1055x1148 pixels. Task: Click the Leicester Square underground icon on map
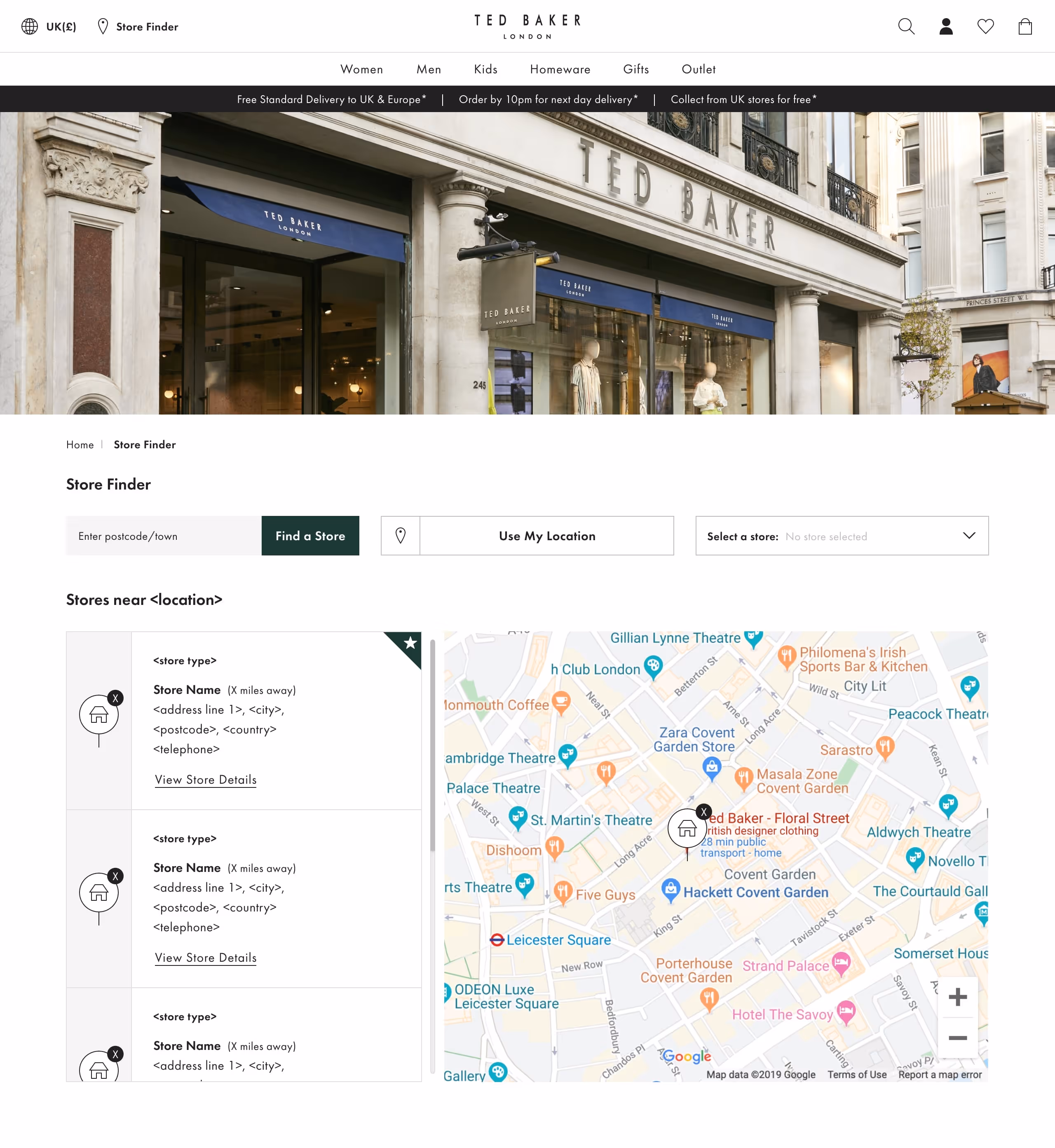click(497, 939)
